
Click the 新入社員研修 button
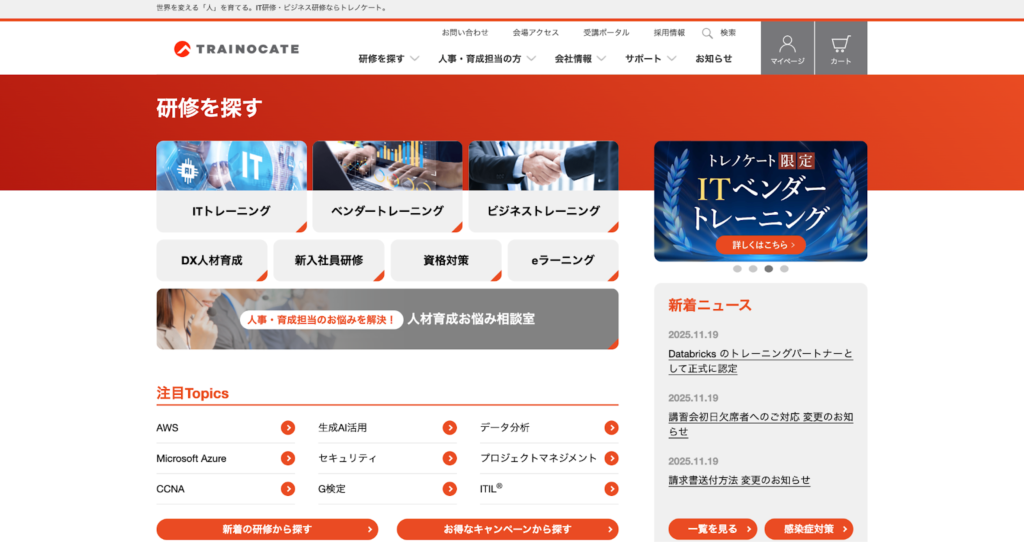point(328,260)
